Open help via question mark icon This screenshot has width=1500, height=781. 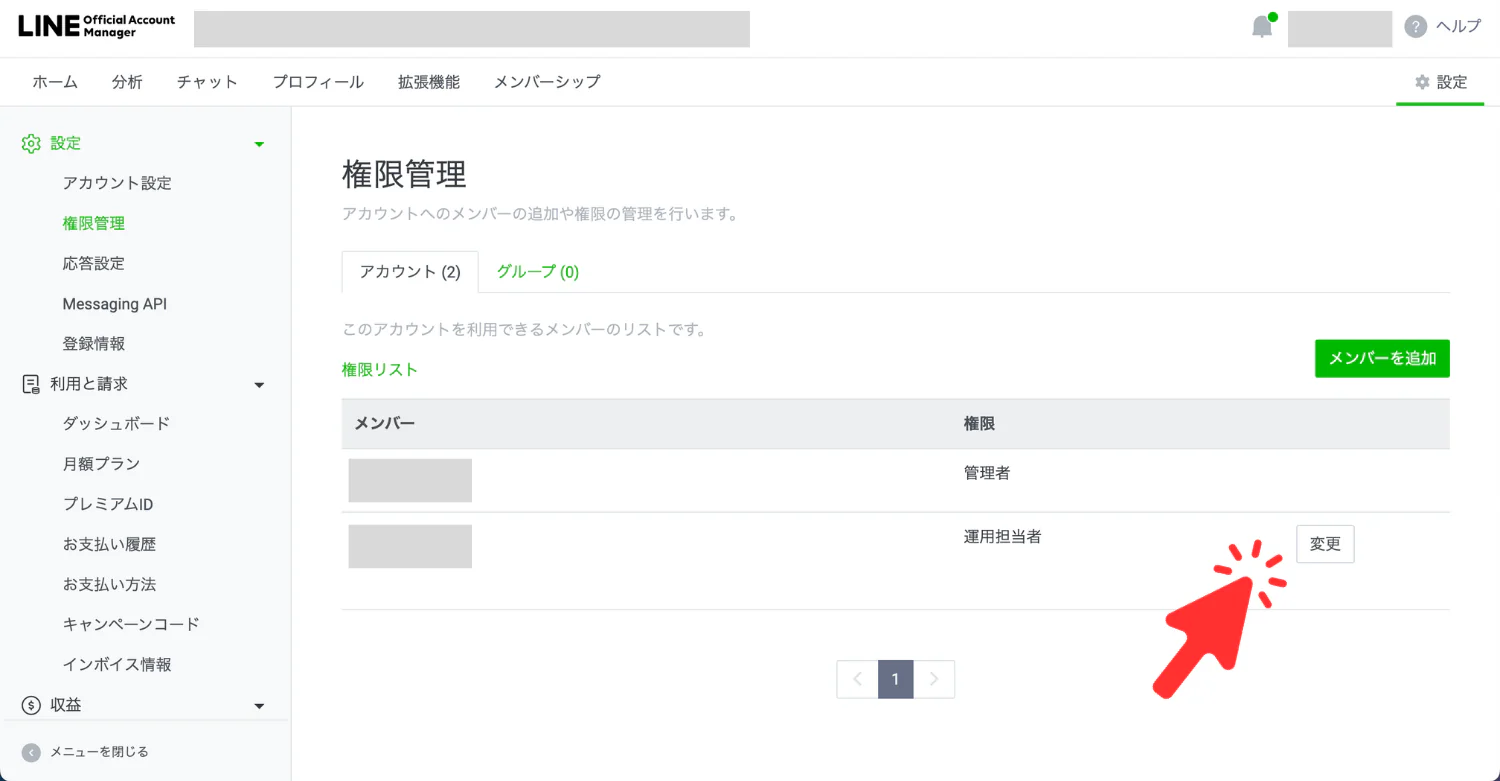pyautogui.click(x=1415, y=27)
